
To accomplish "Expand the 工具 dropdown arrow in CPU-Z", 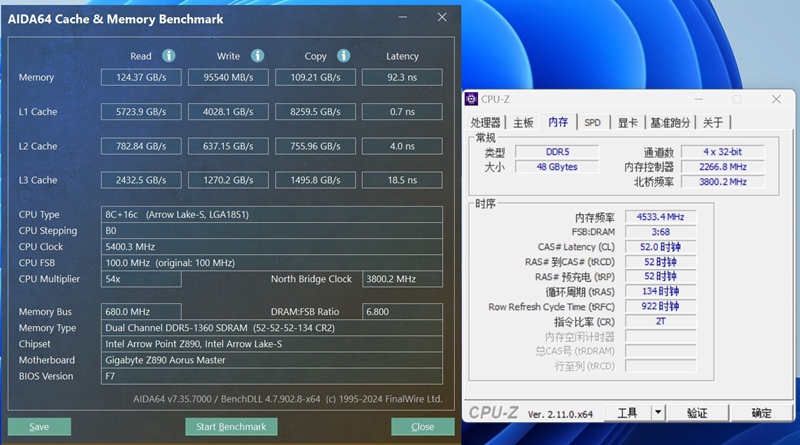I will 658,412.
